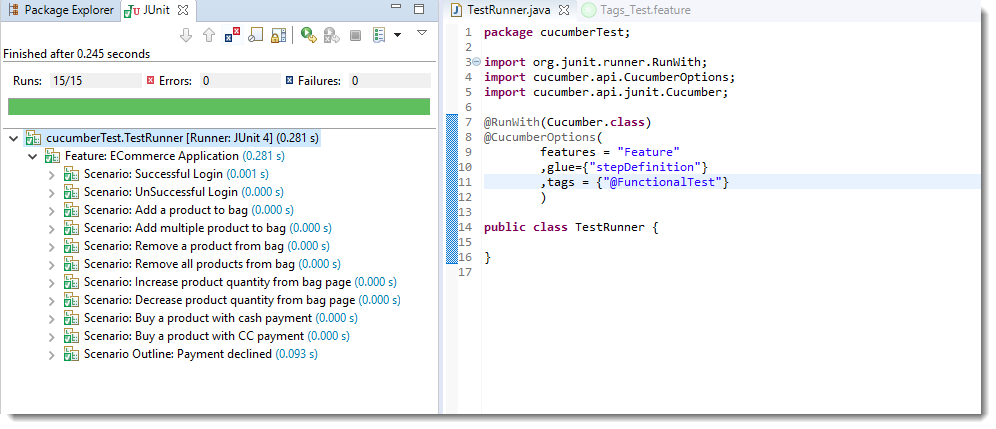The width and height of the screenshot is (996, 429).
Task: Click the suite icon of Feature: ECommerce Application
Action: point(53,156)
